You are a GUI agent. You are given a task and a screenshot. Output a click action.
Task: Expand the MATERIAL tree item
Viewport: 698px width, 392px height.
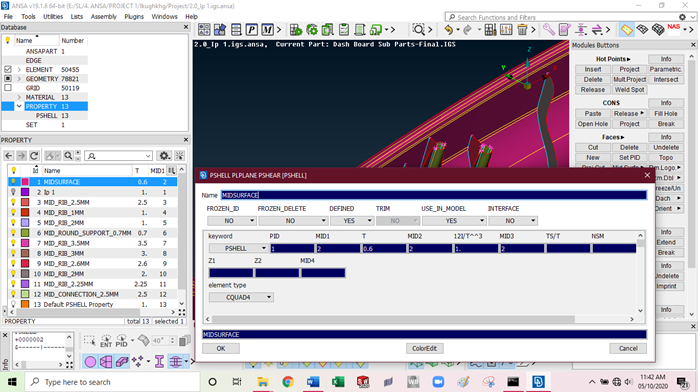coord(19,97)
